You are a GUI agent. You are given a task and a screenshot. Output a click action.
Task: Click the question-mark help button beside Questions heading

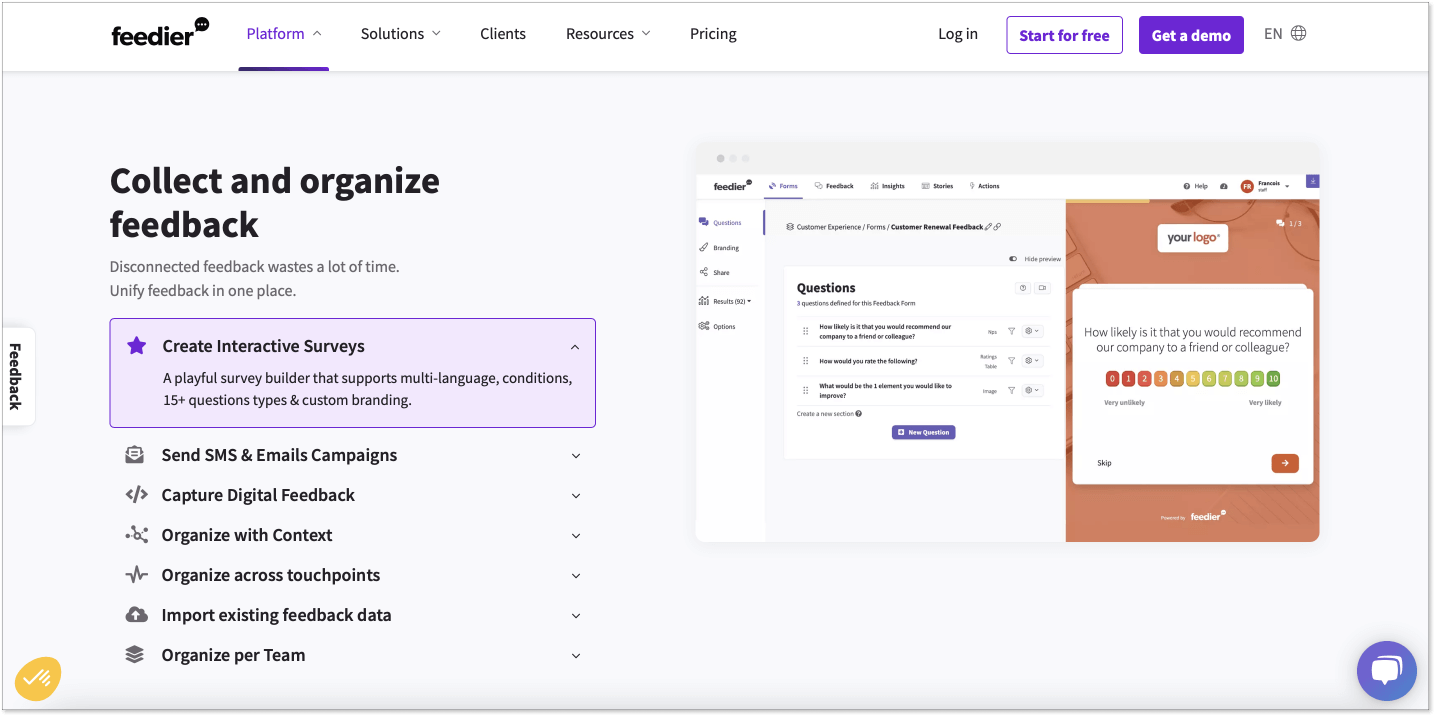[x=1023, y=288]
